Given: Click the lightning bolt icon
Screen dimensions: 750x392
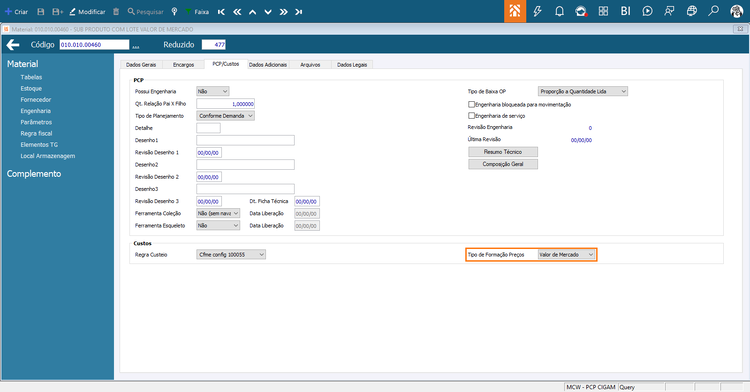Looking at the screenshot, I should pyautogui.click(x=537, y=11).
